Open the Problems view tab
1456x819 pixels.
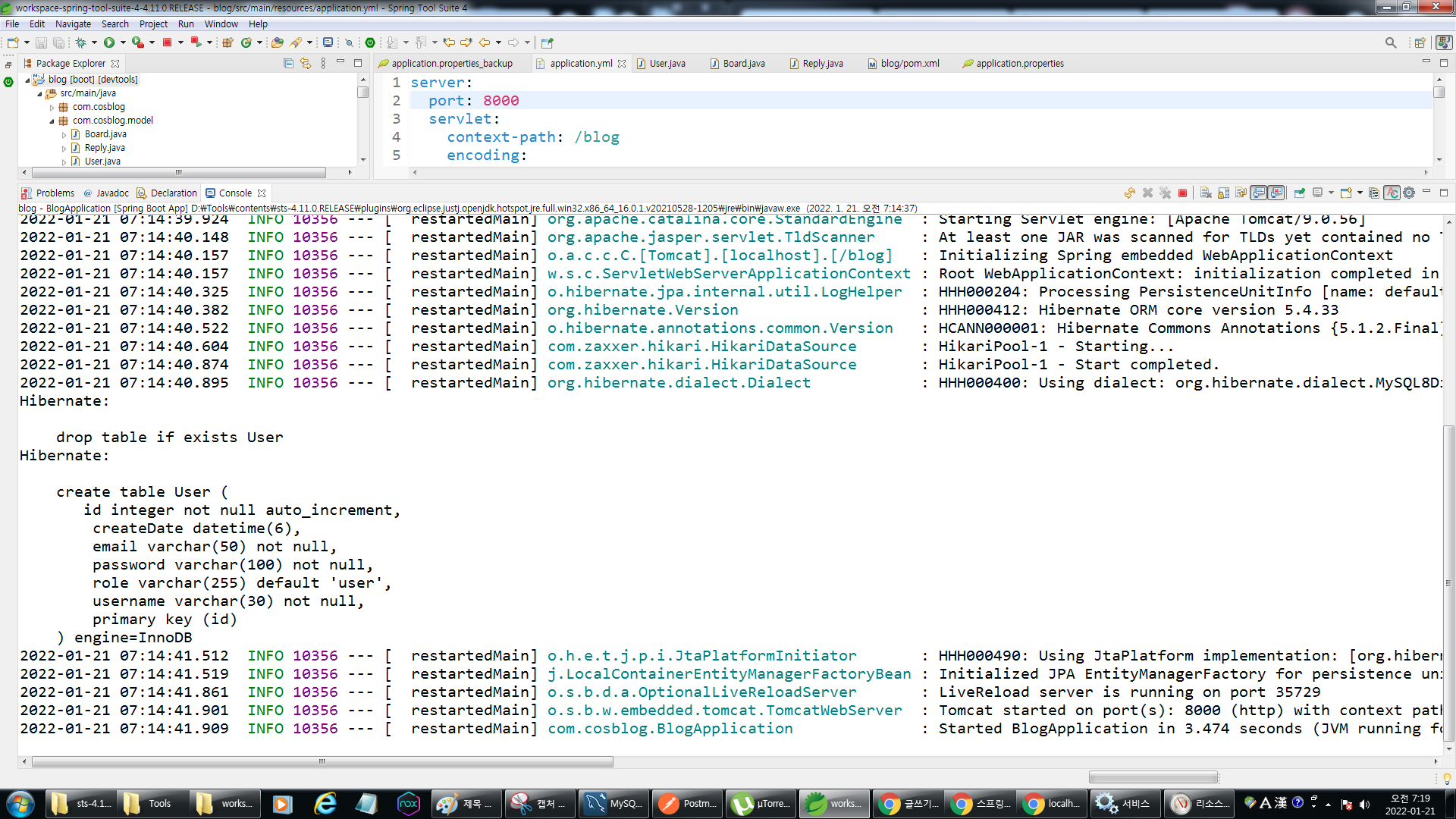tap(55, 193)
